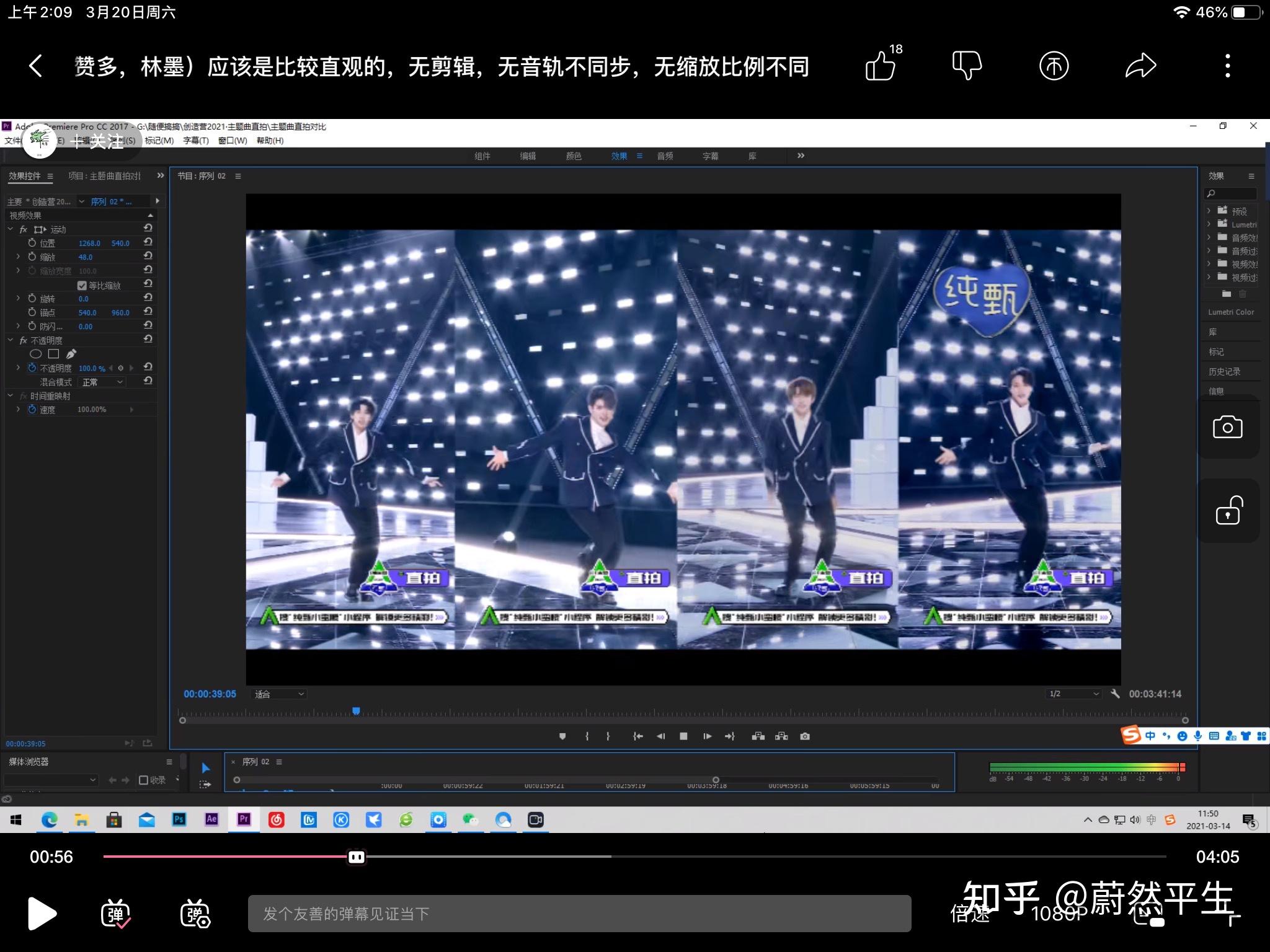Jump to the in point

[637, 736]
